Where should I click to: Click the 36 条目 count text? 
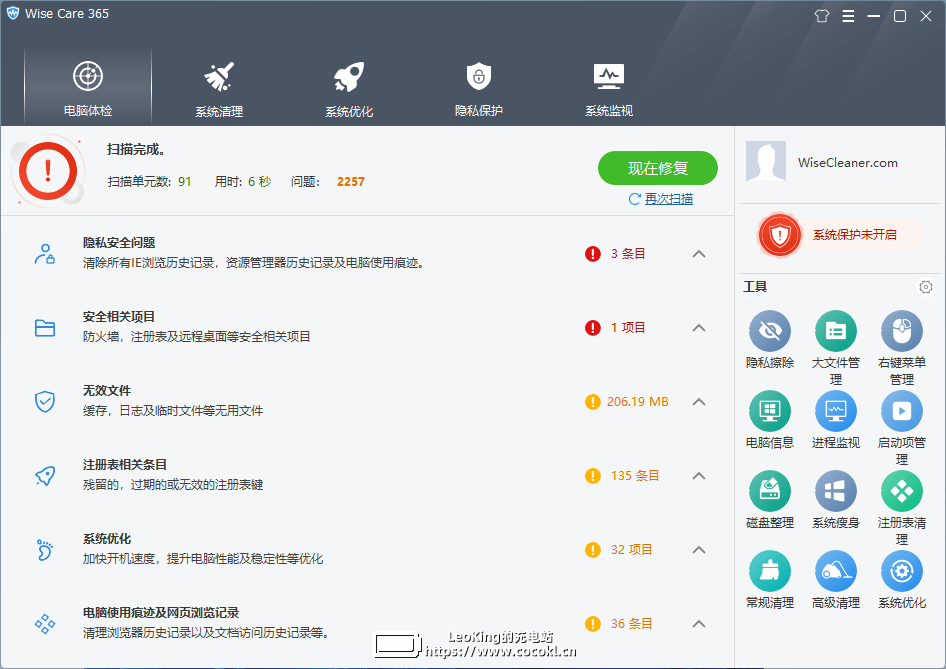631,624
